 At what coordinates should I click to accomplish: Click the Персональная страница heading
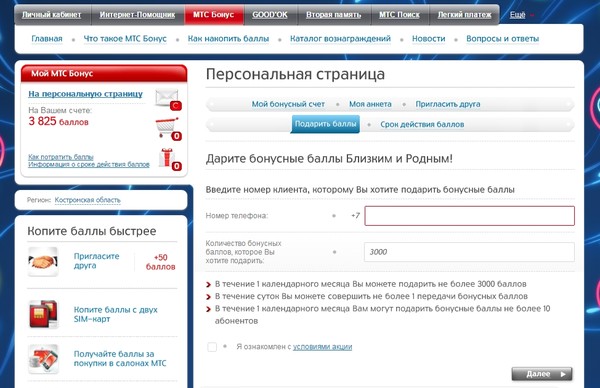tap(295, 74)
